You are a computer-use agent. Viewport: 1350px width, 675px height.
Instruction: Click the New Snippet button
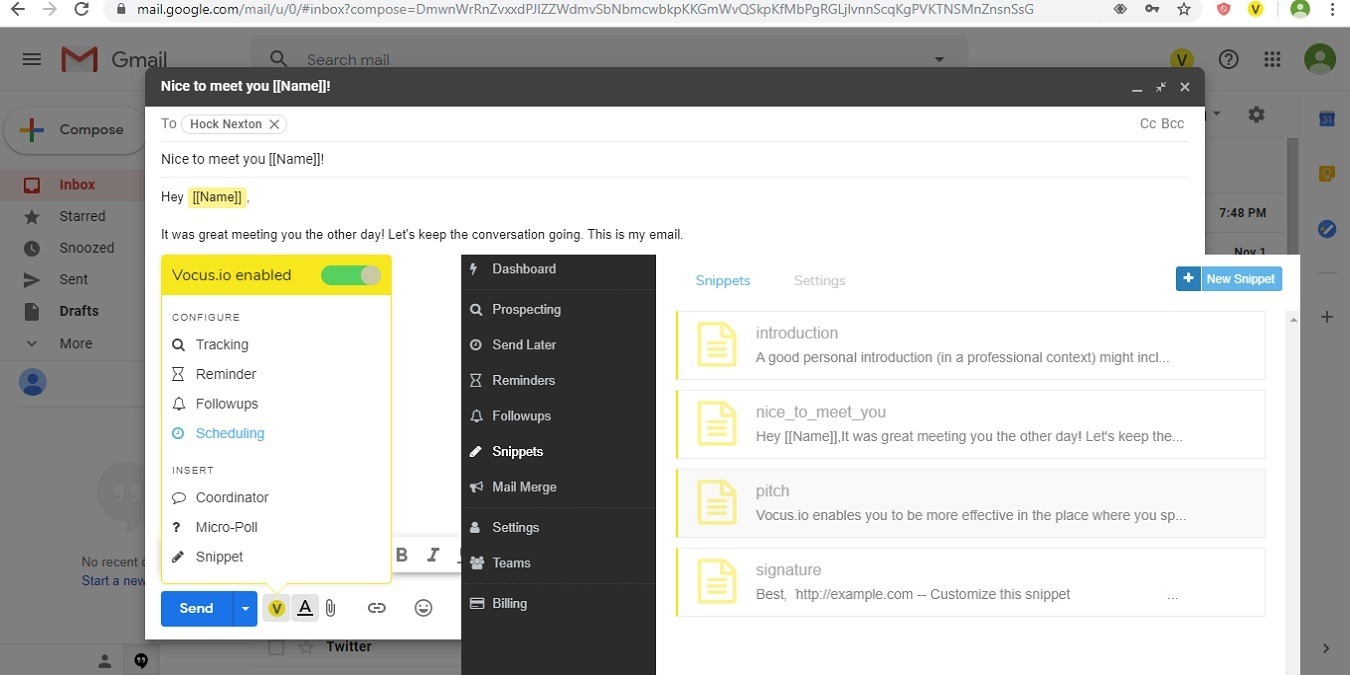click(1228, 278)
